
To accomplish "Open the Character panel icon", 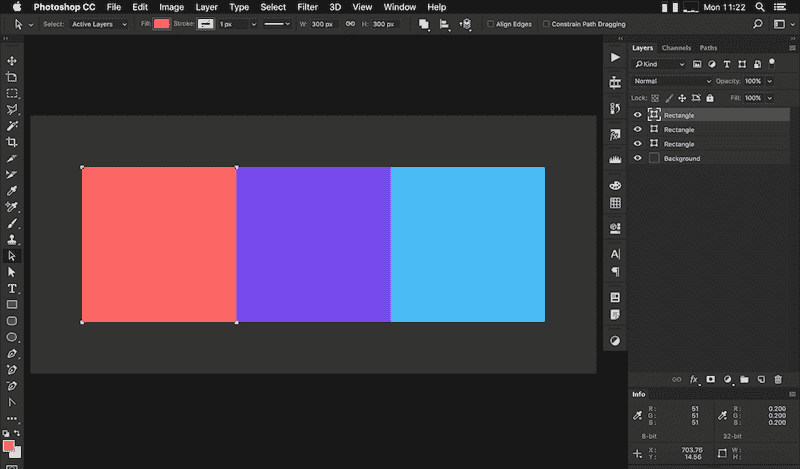I will pyautogui.click(x=615, y=254).
